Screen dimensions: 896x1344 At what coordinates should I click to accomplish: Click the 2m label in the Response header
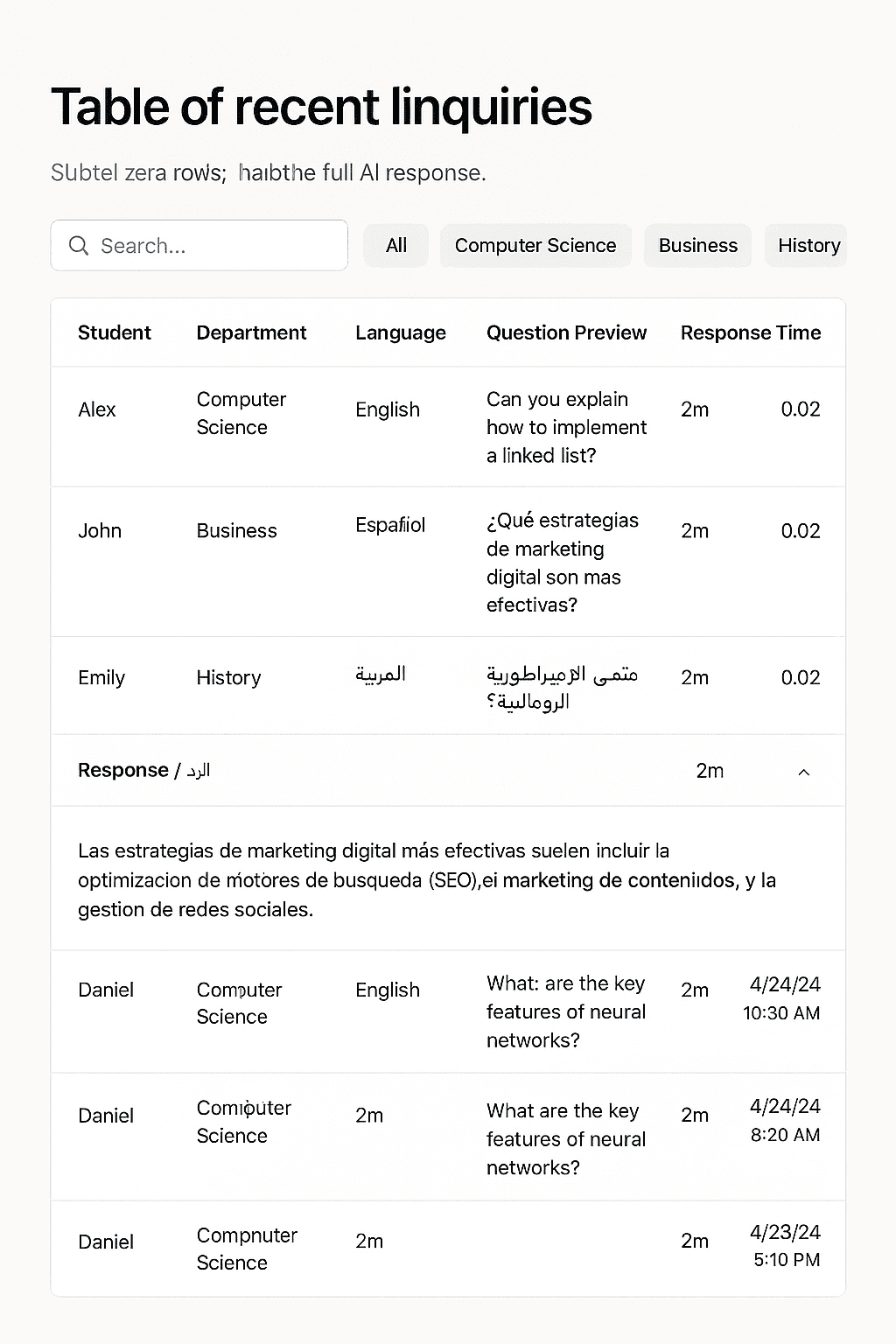709,771
